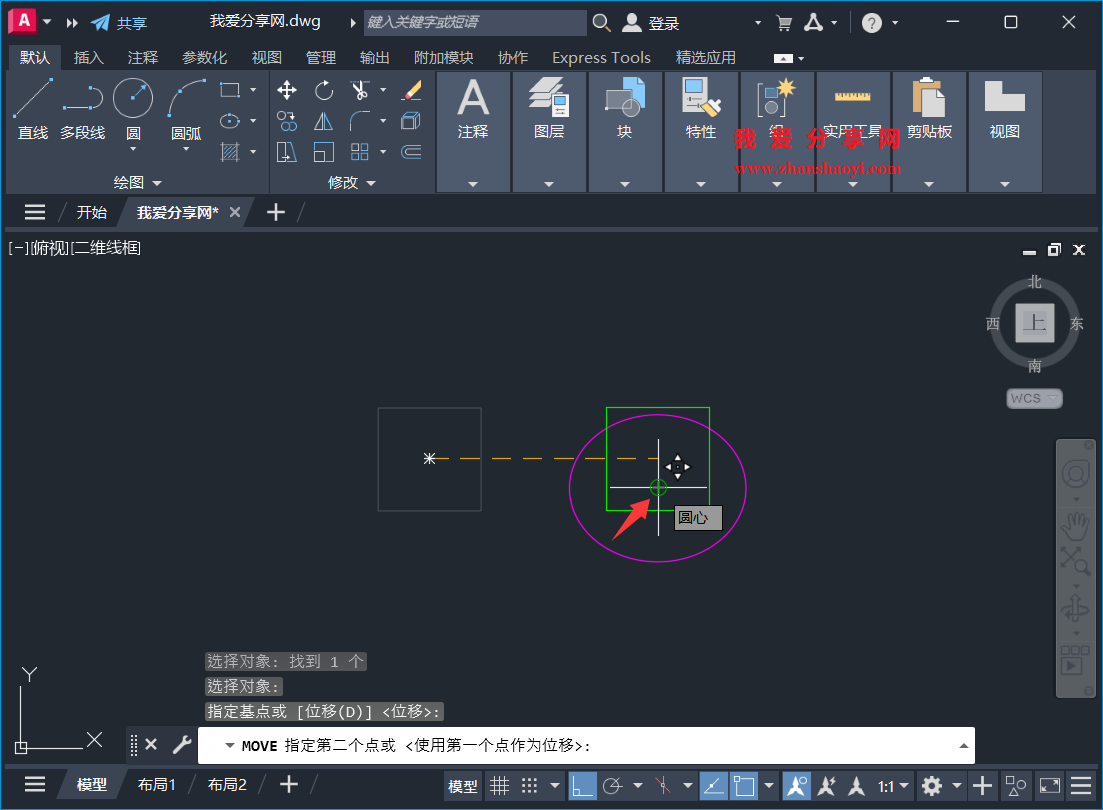Add a new drawing tab with plus
The width and height of the screenshot is (1103, 810).
[276, 213]
